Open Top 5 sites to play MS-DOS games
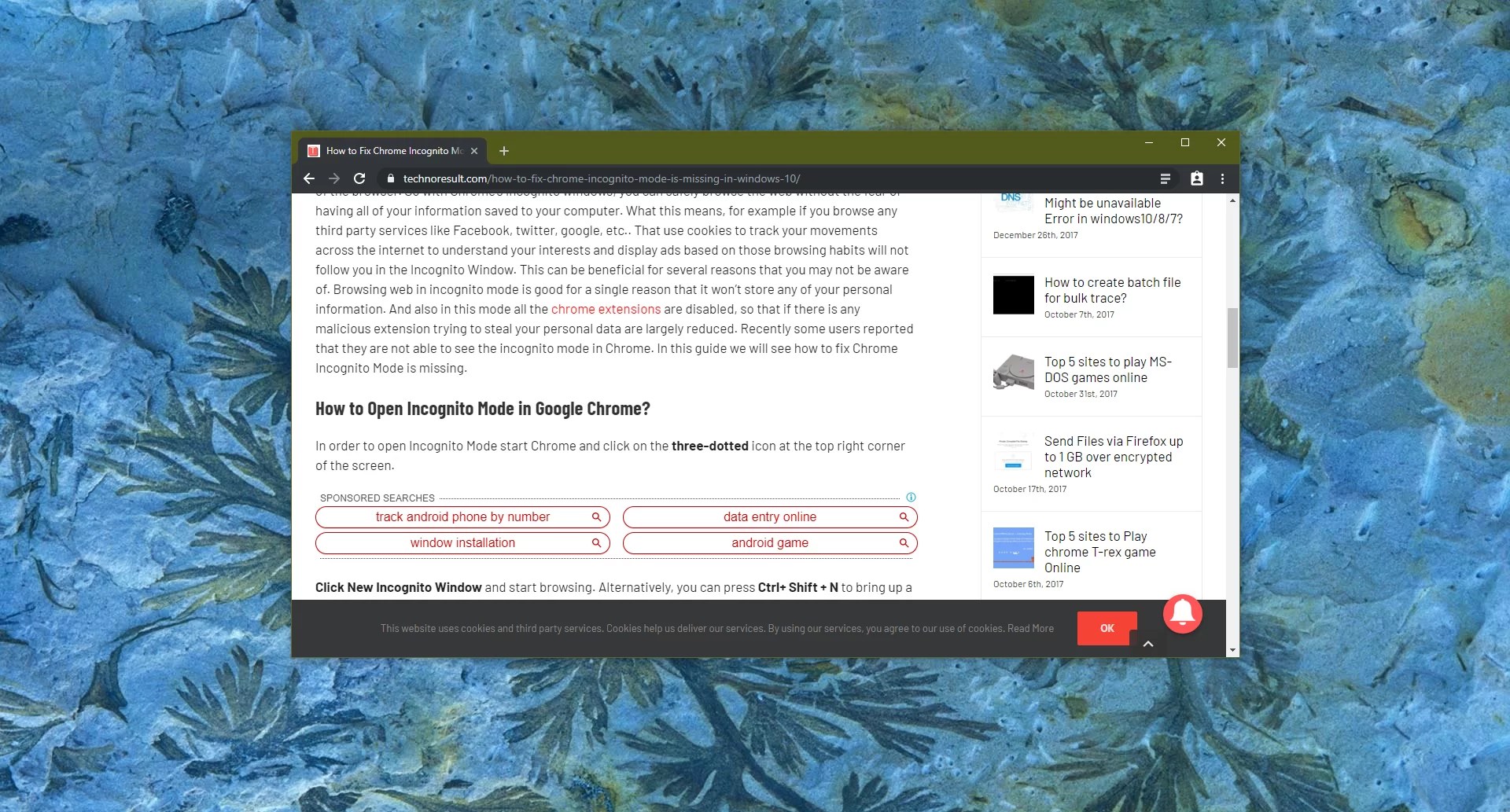Viewport: 1510px width, 812px height. (1108, 369)
